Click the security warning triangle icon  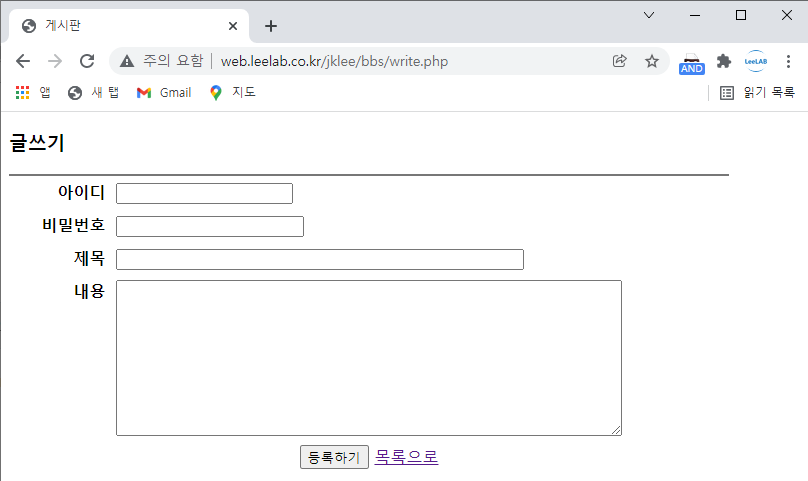127,61
